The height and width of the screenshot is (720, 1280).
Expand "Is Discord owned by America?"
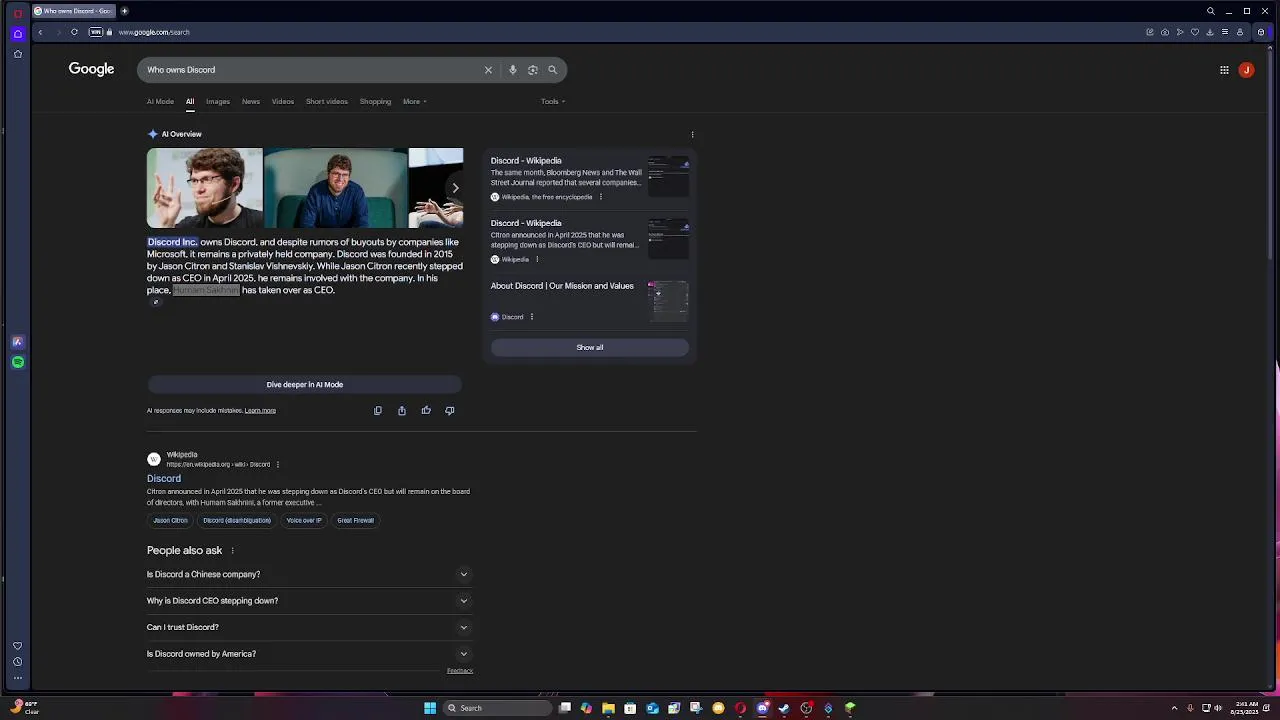(x=308, y=654)
